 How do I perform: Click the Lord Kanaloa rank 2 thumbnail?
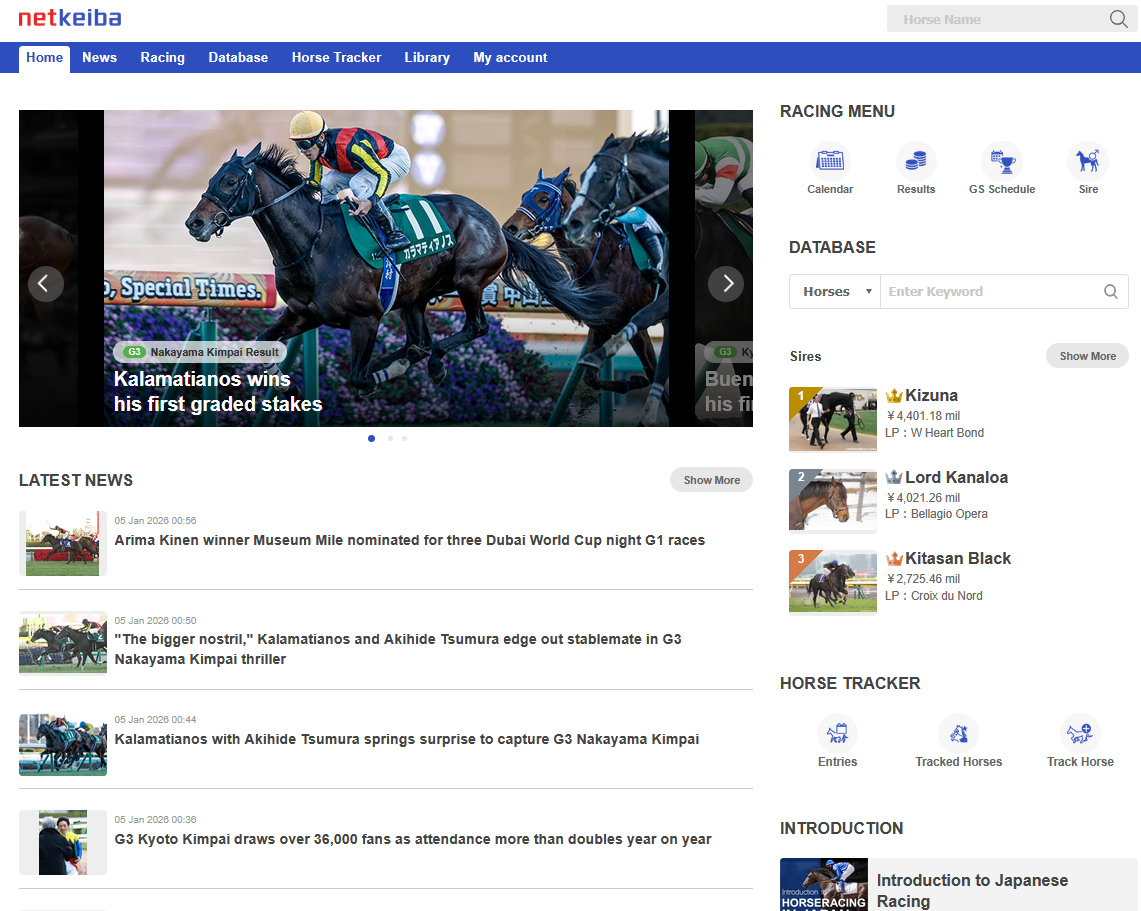pos(832,501)
